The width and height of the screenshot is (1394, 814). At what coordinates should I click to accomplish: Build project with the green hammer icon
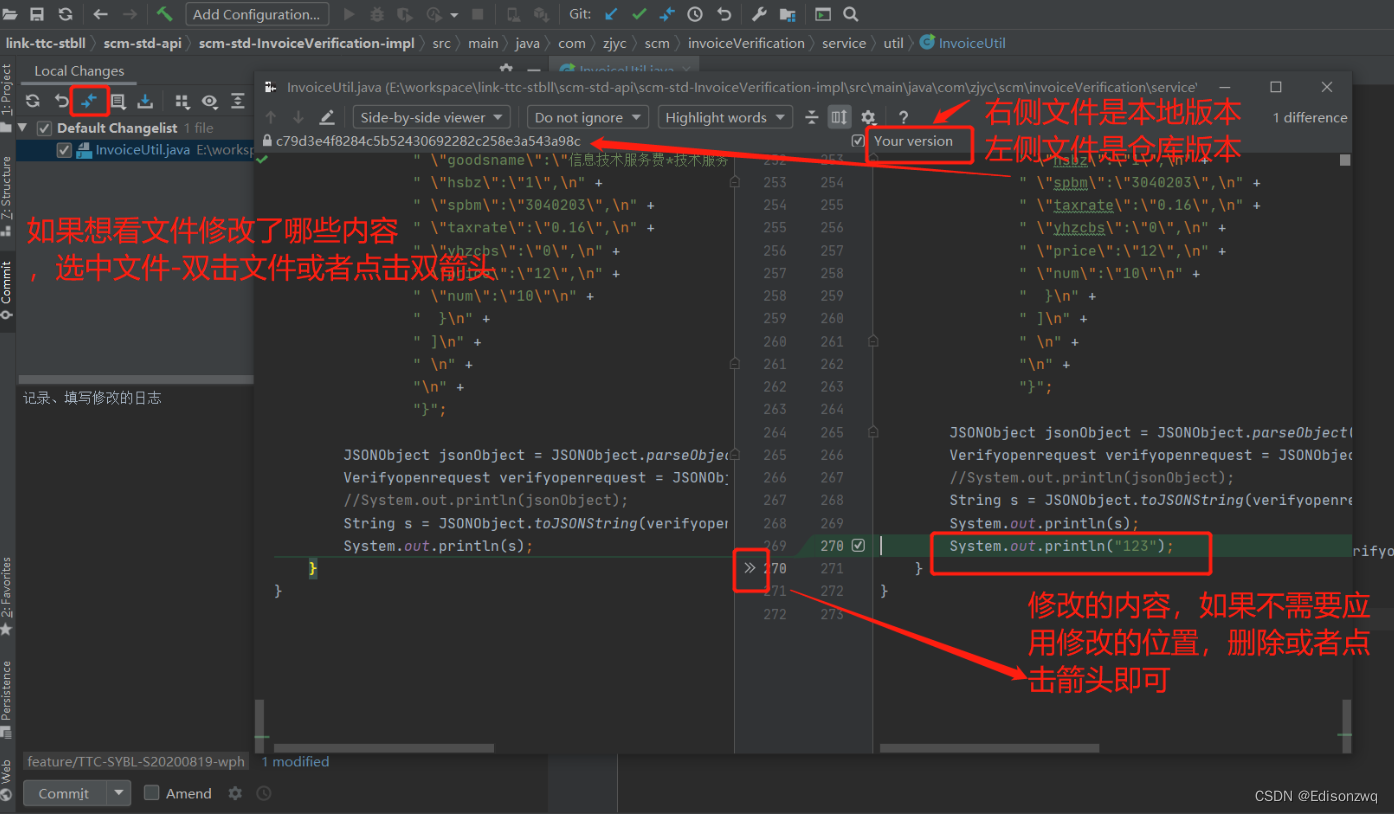(x=165, y=14)
